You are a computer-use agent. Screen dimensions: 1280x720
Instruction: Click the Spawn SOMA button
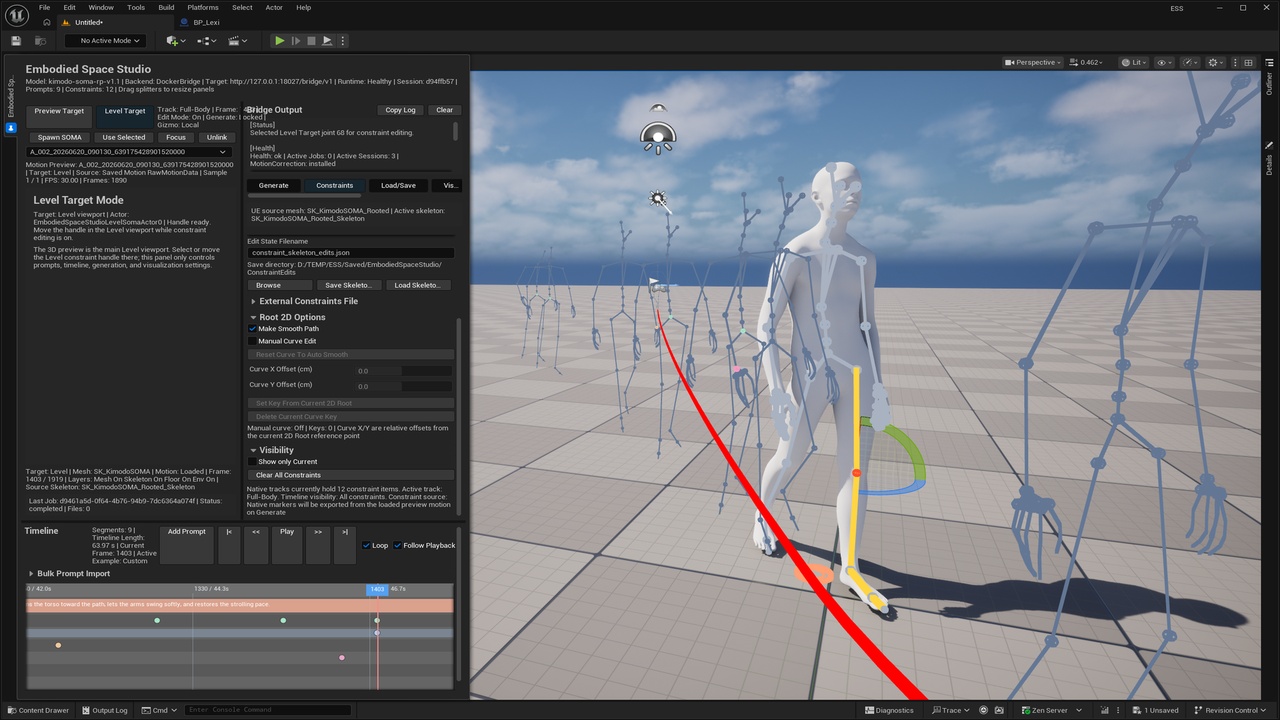point(60,137)
